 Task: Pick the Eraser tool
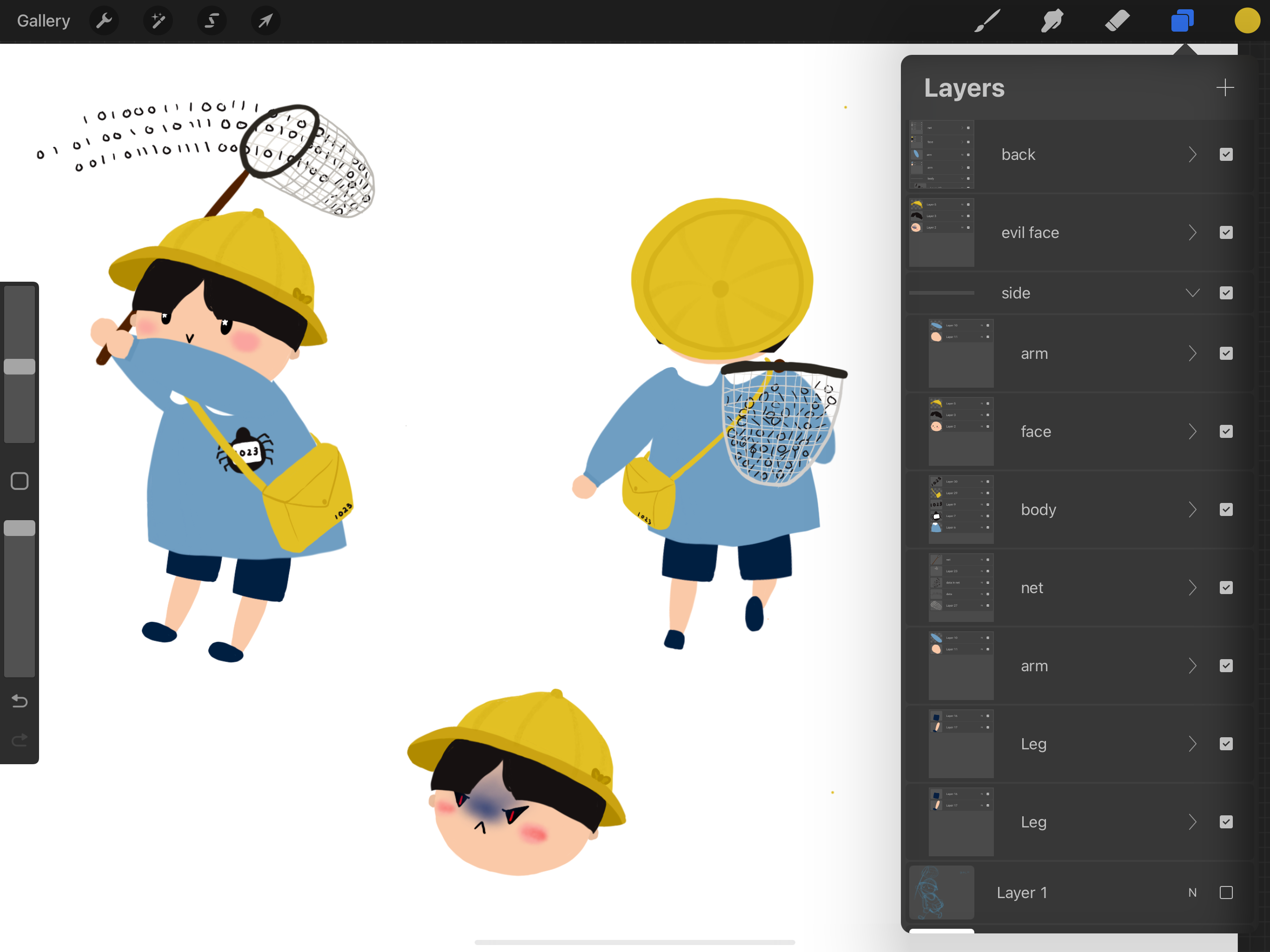[x=1117, y=21]
